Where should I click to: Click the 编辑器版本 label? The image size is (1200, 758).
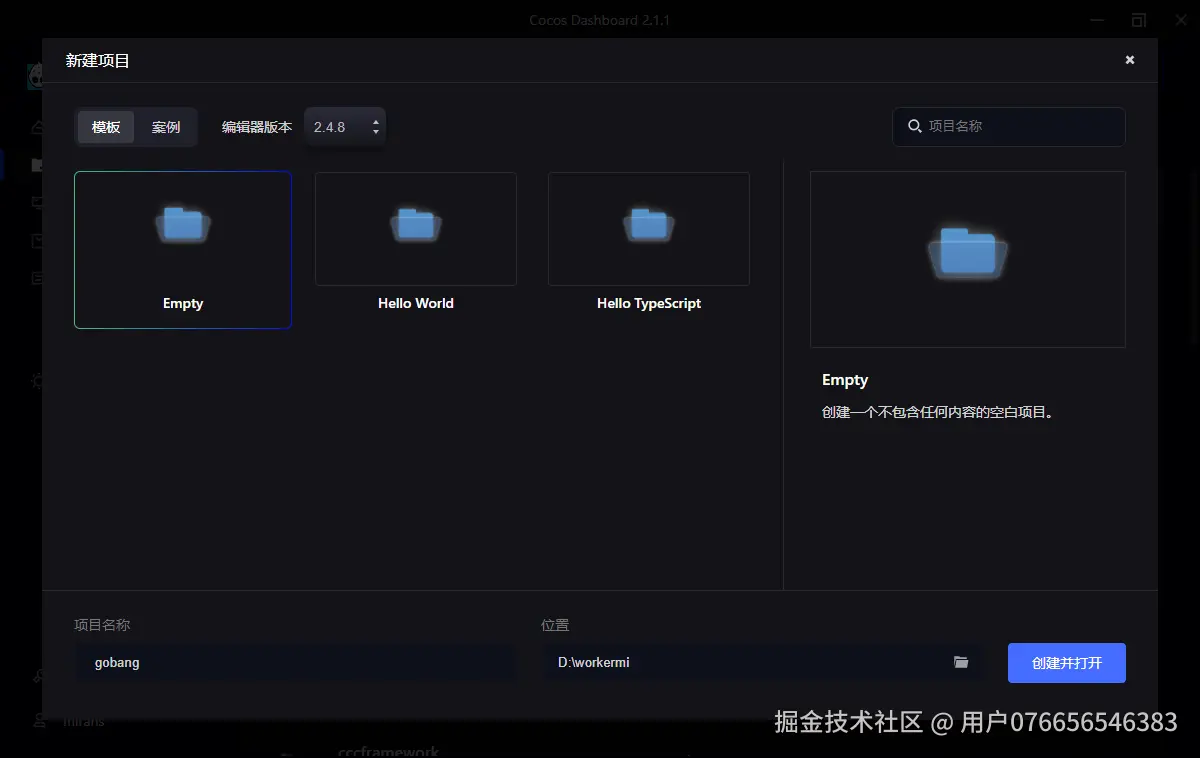(257, 127)
